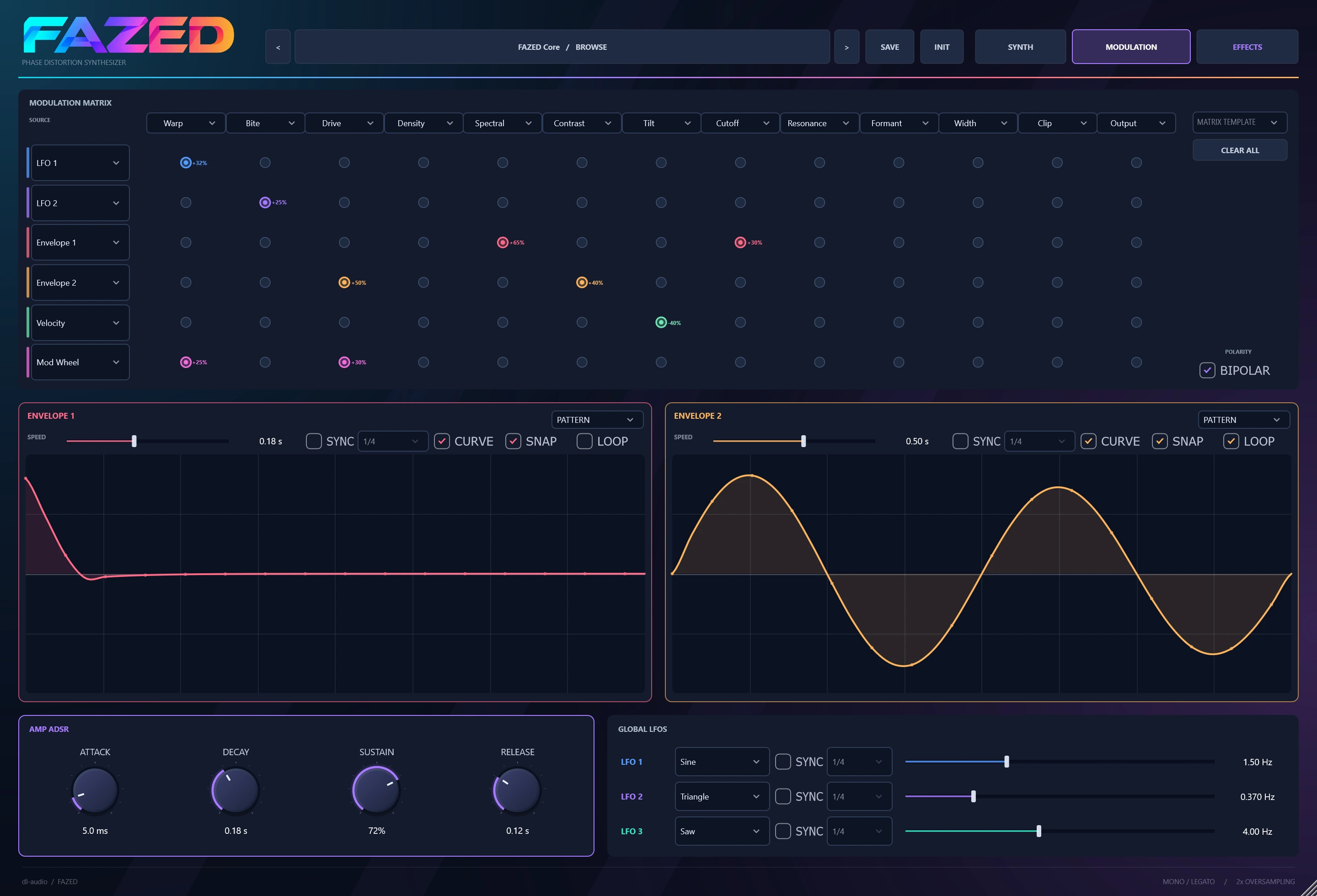Open the LFO 2 Triangle waveform dropdown

tap(722, 796)
